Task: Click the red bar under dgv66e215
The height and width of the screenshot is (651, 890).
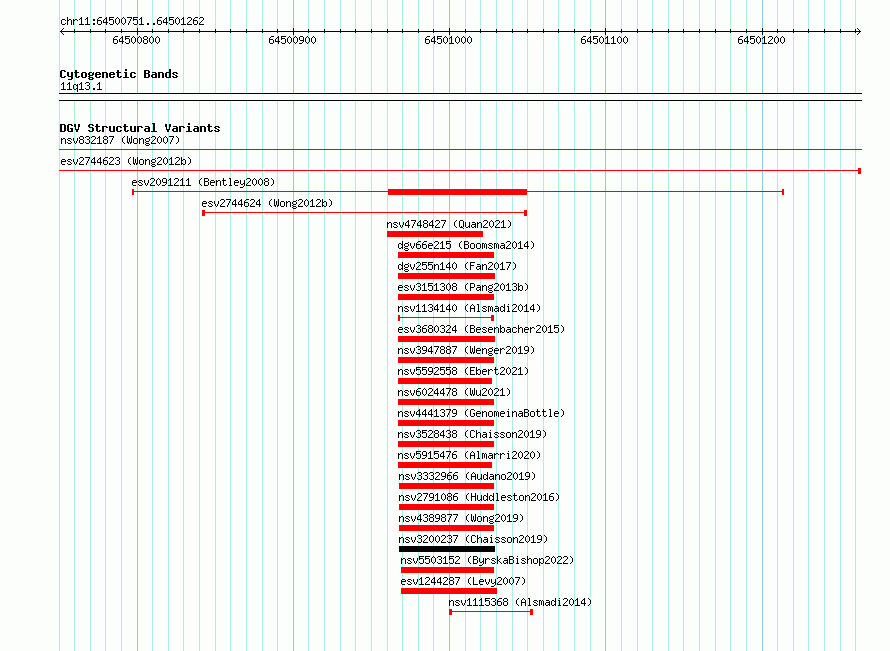Action: pos(446,255)
